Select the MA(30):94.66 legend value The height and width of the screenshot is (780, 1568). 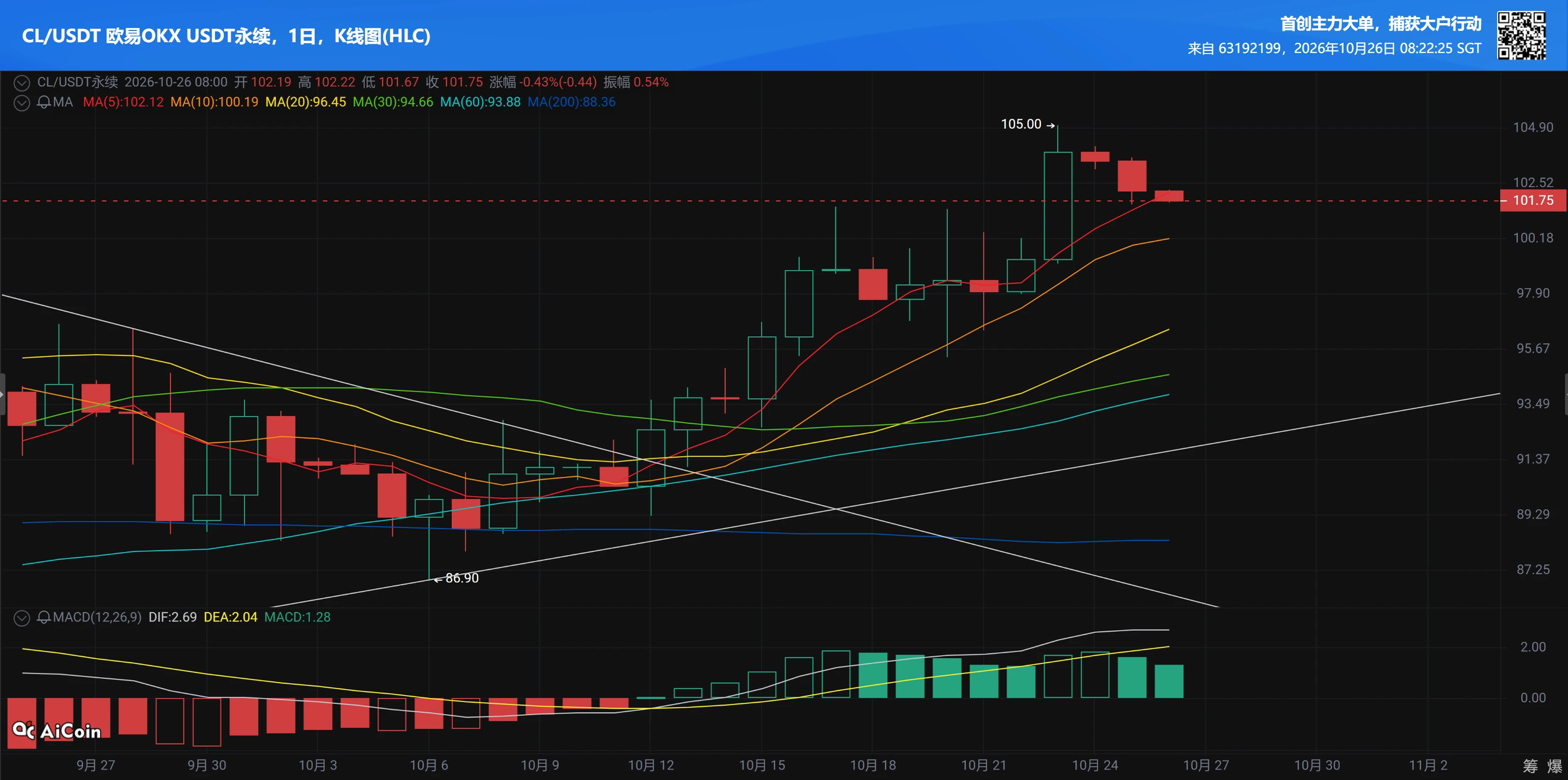[393, 102]
